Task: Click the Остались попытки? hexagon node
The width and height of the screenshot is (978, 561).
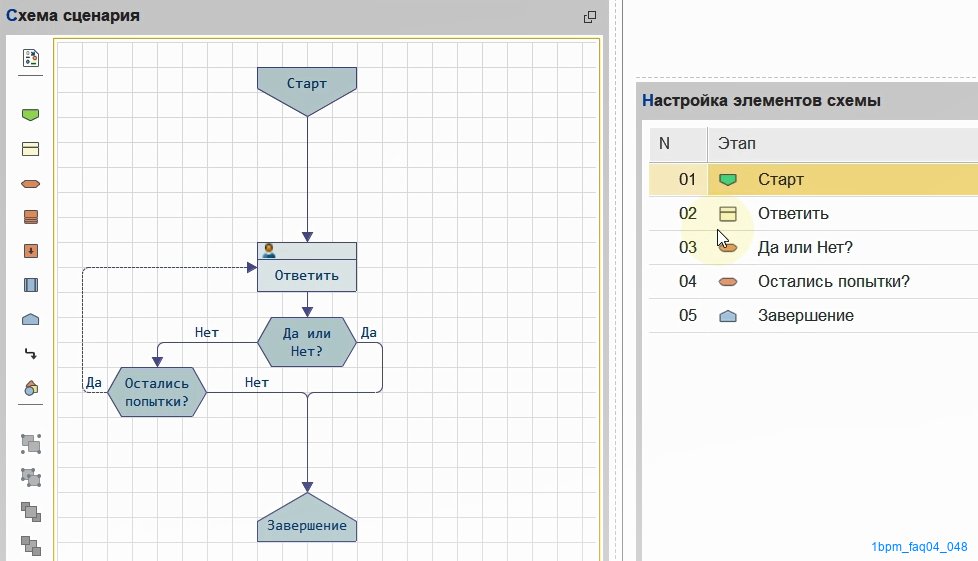Action: 157,392
